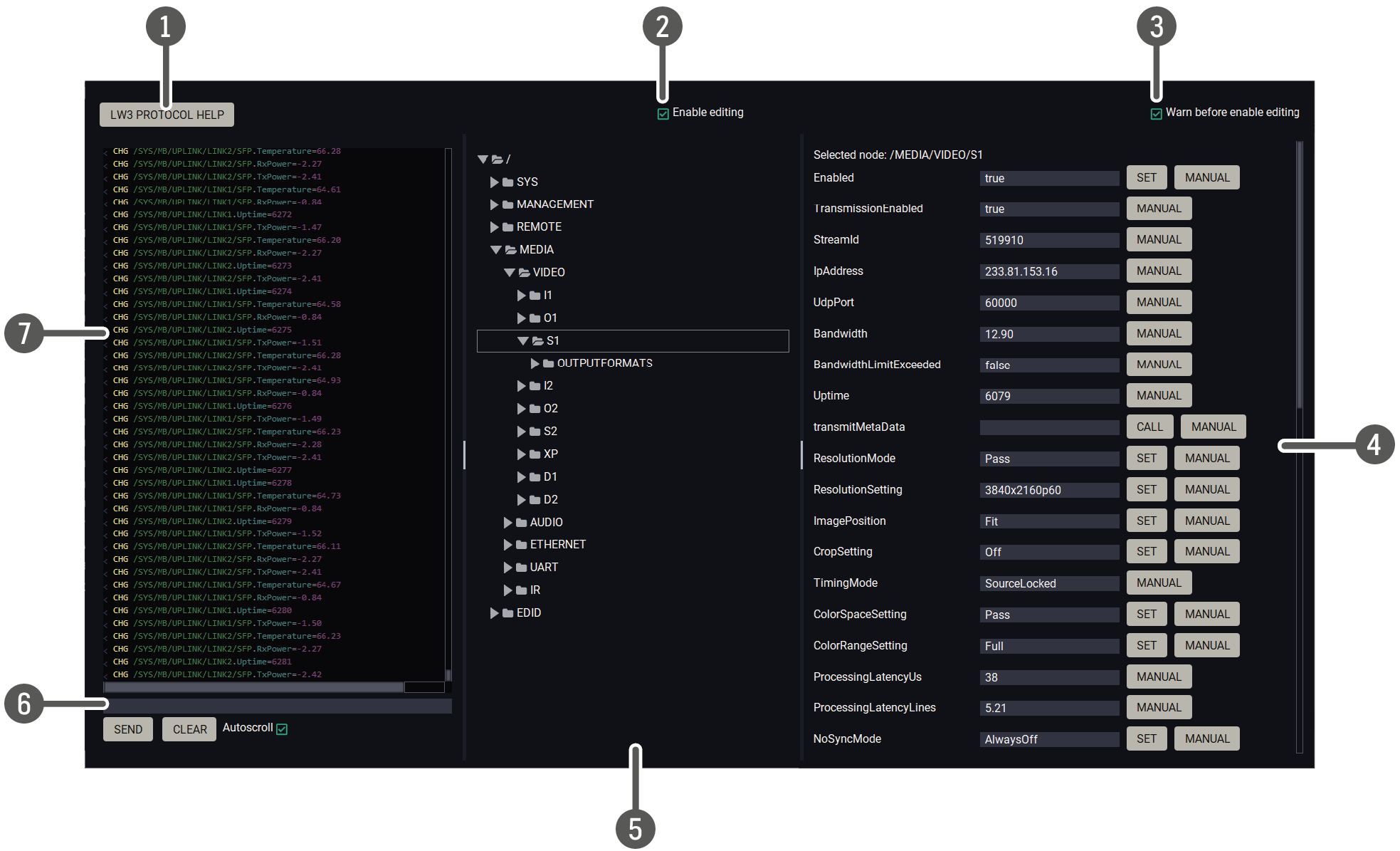Click the OUTPUTFORMATS folder icon

548,364
